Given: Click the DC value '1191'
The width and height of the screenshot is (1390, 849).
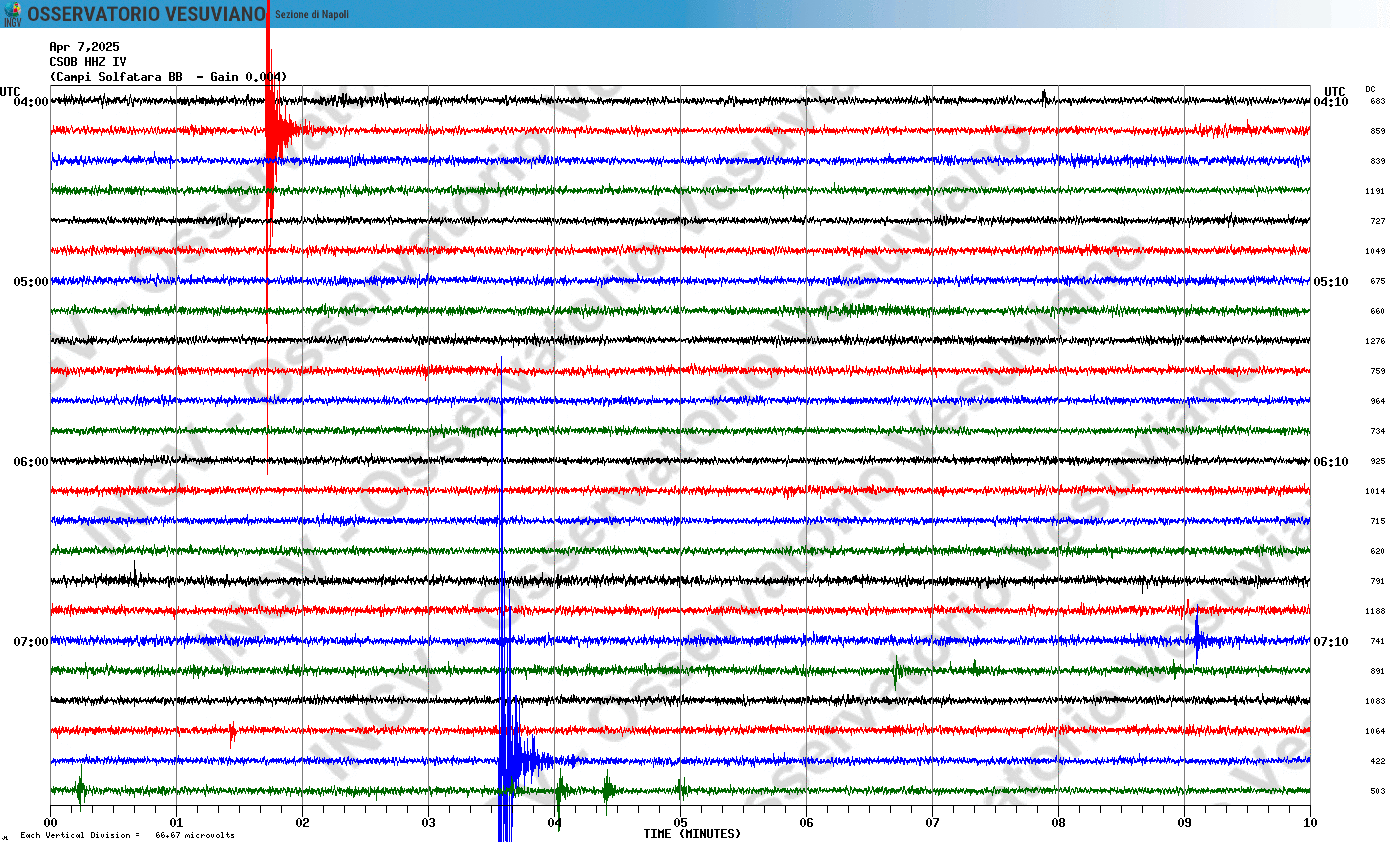Looking at the screenshot, I should click(x=1375, y=191).
